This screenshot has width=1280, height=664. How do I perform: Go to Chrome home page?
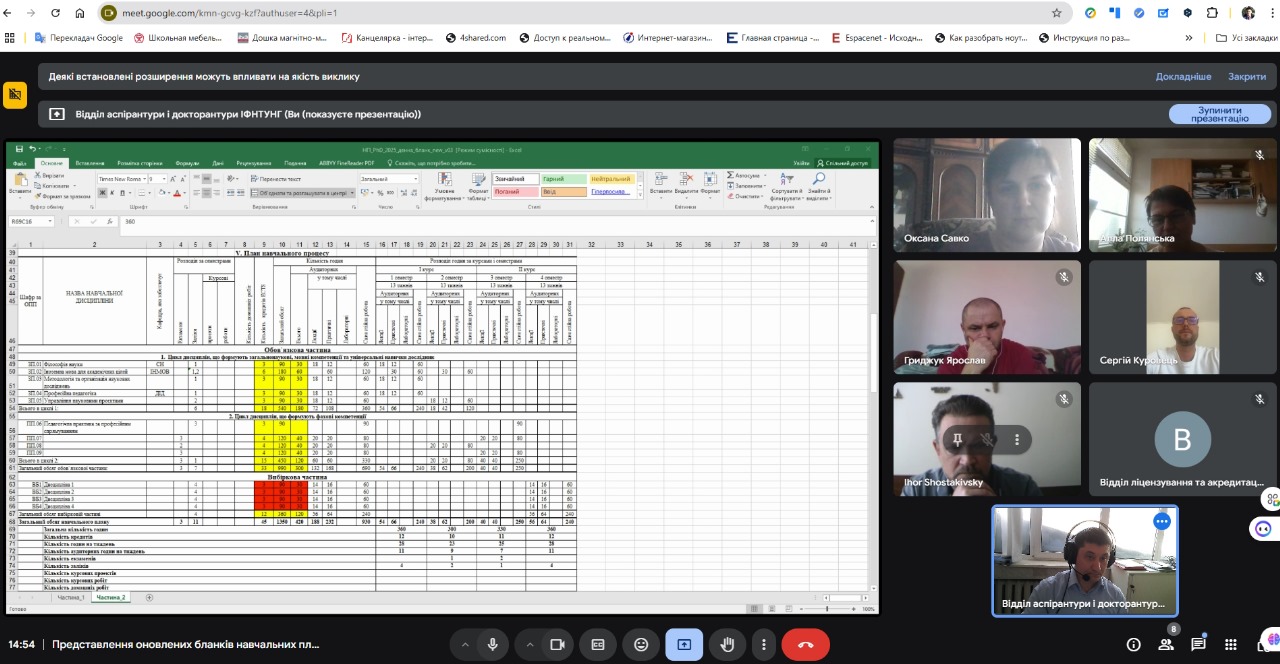coord(80,13)
